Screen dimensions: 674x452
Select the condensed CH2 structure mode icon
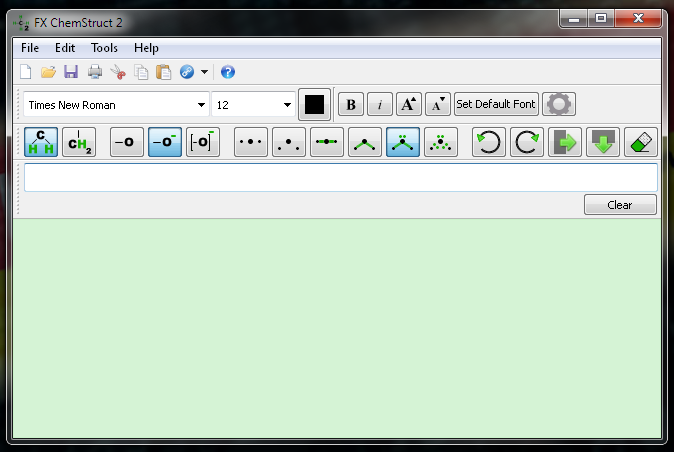pyautogui.click(x=79, y=143)
